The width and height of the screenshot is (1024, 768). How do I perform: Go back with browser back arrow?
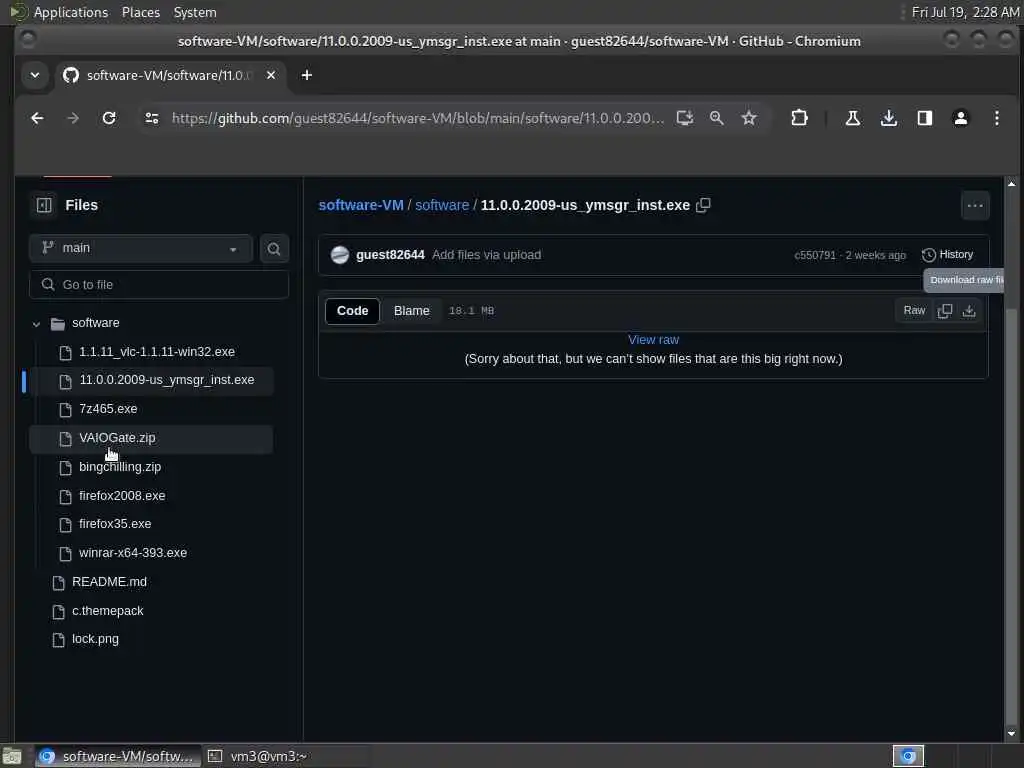point(37,118)
